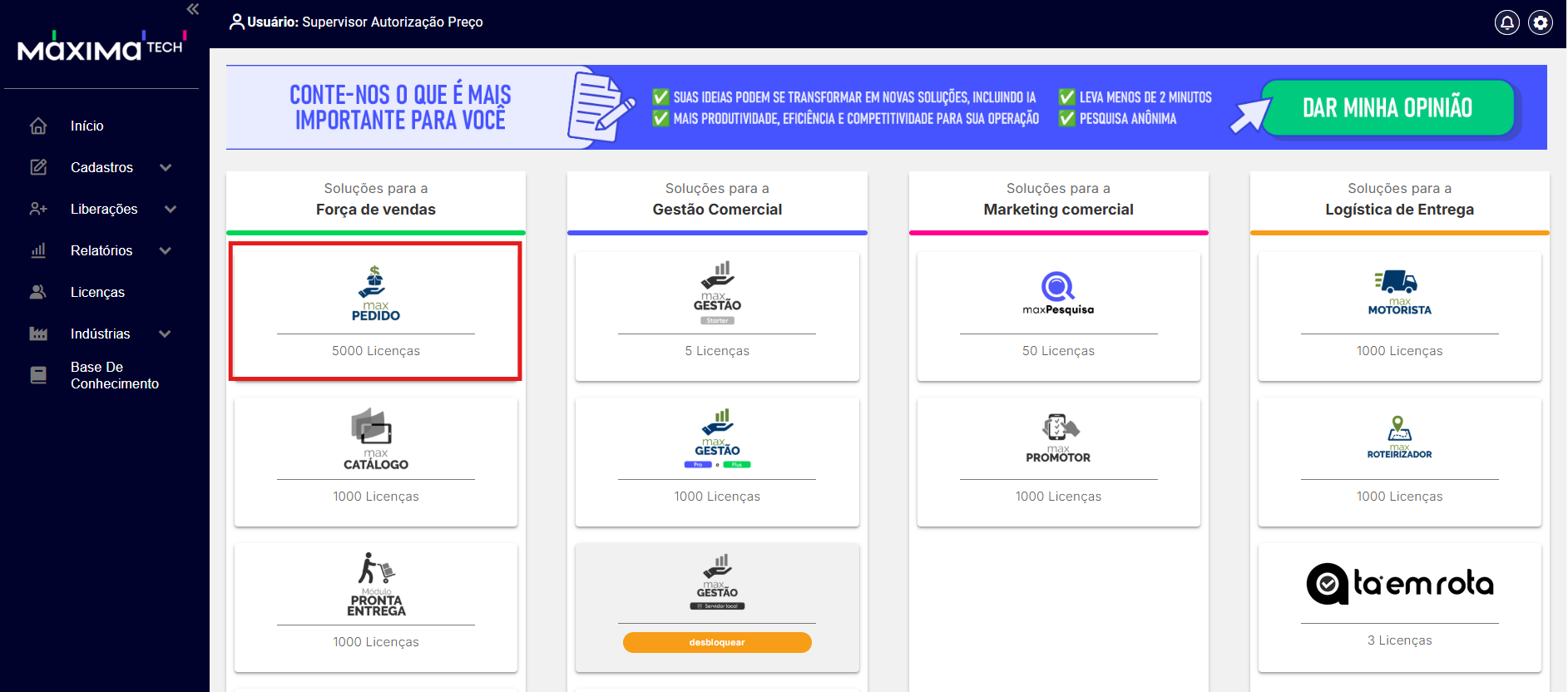Click the maxPedido logo icon
This screenshot has width=1568, height=692.
(376, 294)
